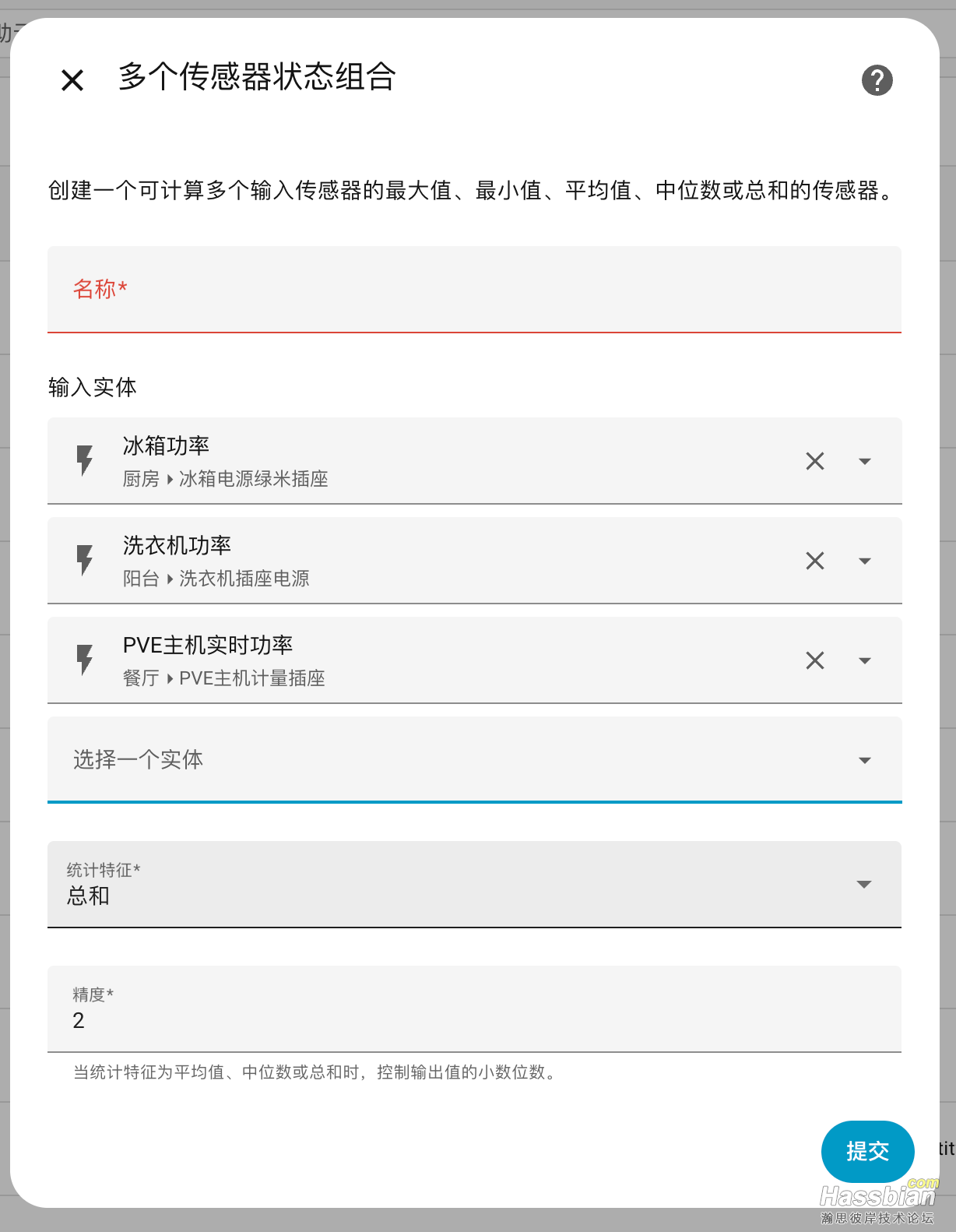Click the dropdown arrow in 选择一个实体 field

pos(864,760)
